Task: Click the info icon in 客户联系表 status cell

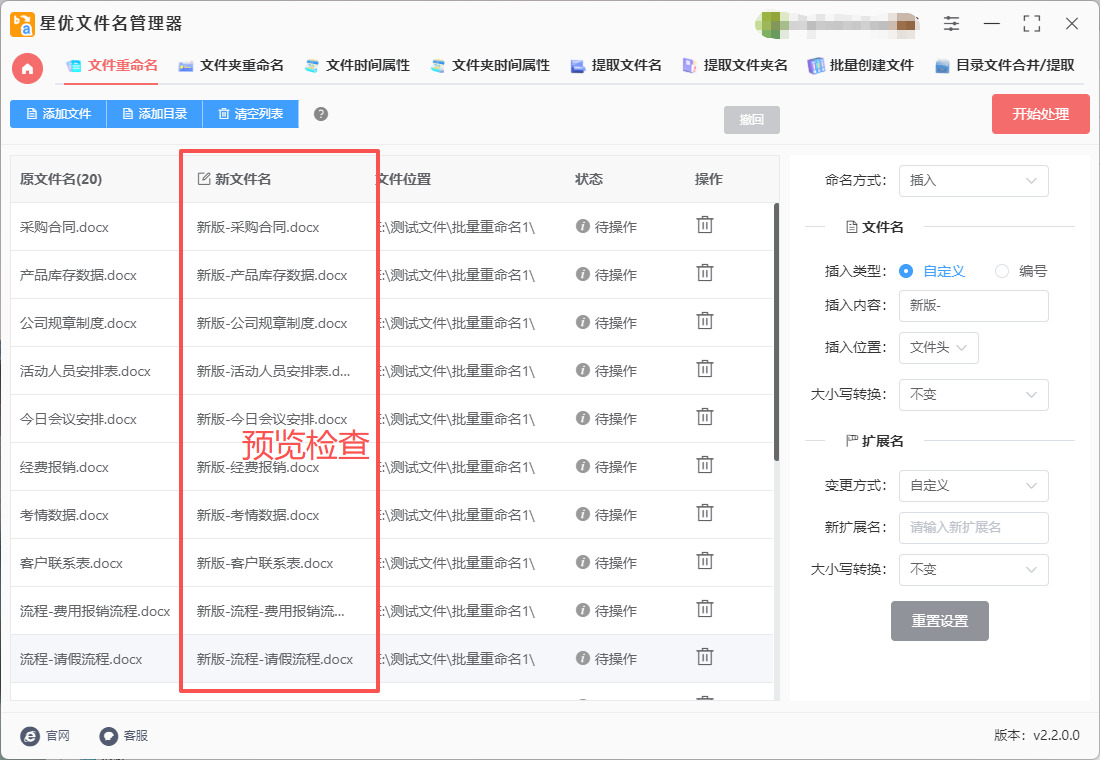Action: click(582, 562)
